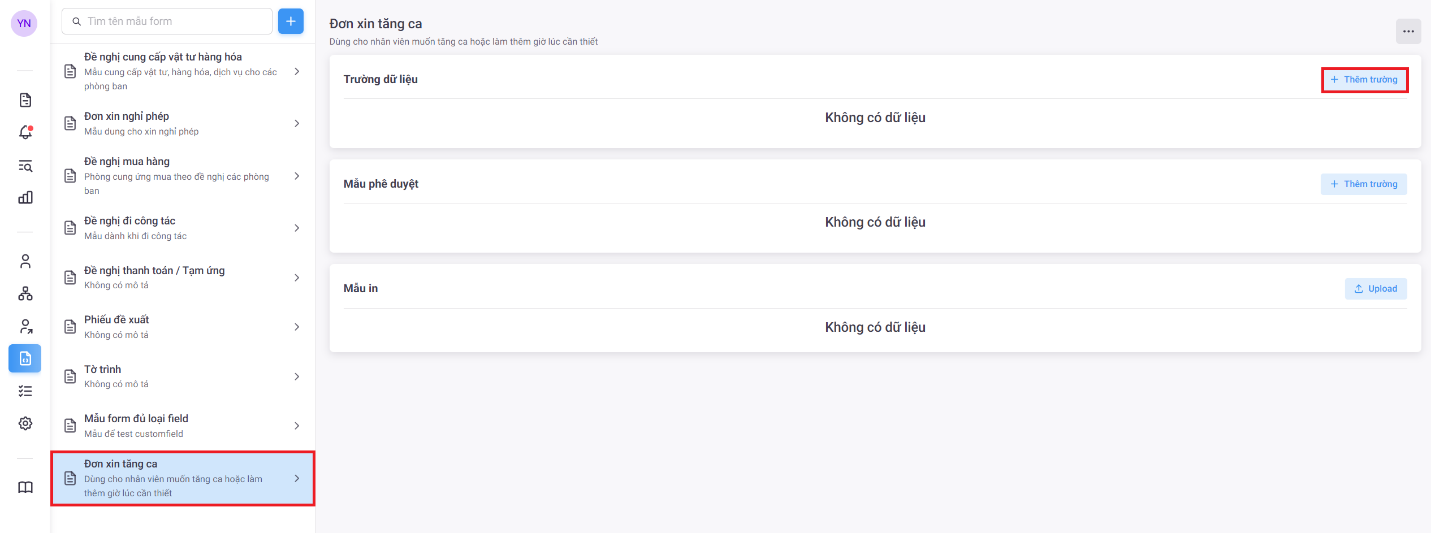Open Mẫu form đủ loại field template
Screen dimensions: 1431x533
pyautogui.click(x=180, y=425)
